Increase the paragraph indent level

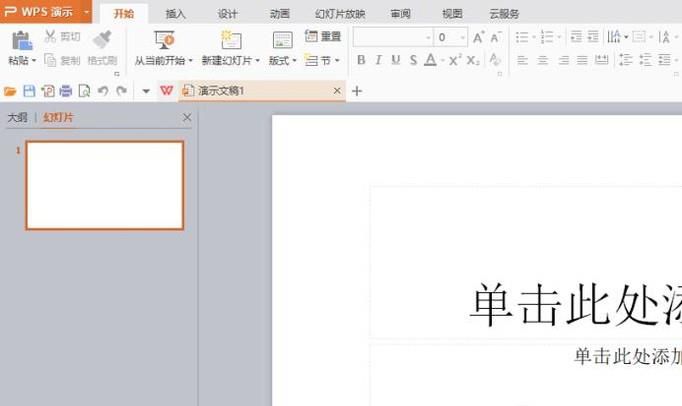point(593,37)
